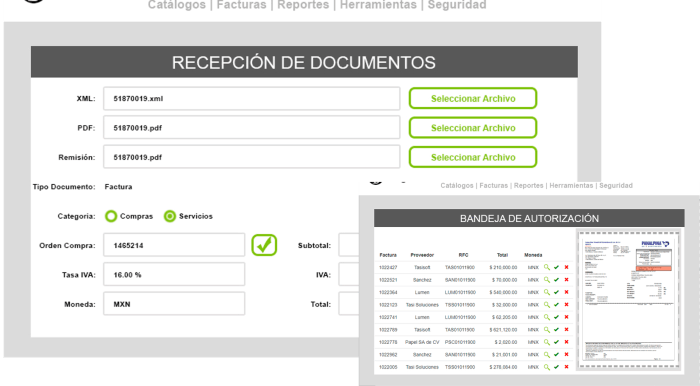Approve invoice 1022427 with green check

coord(556,267)
